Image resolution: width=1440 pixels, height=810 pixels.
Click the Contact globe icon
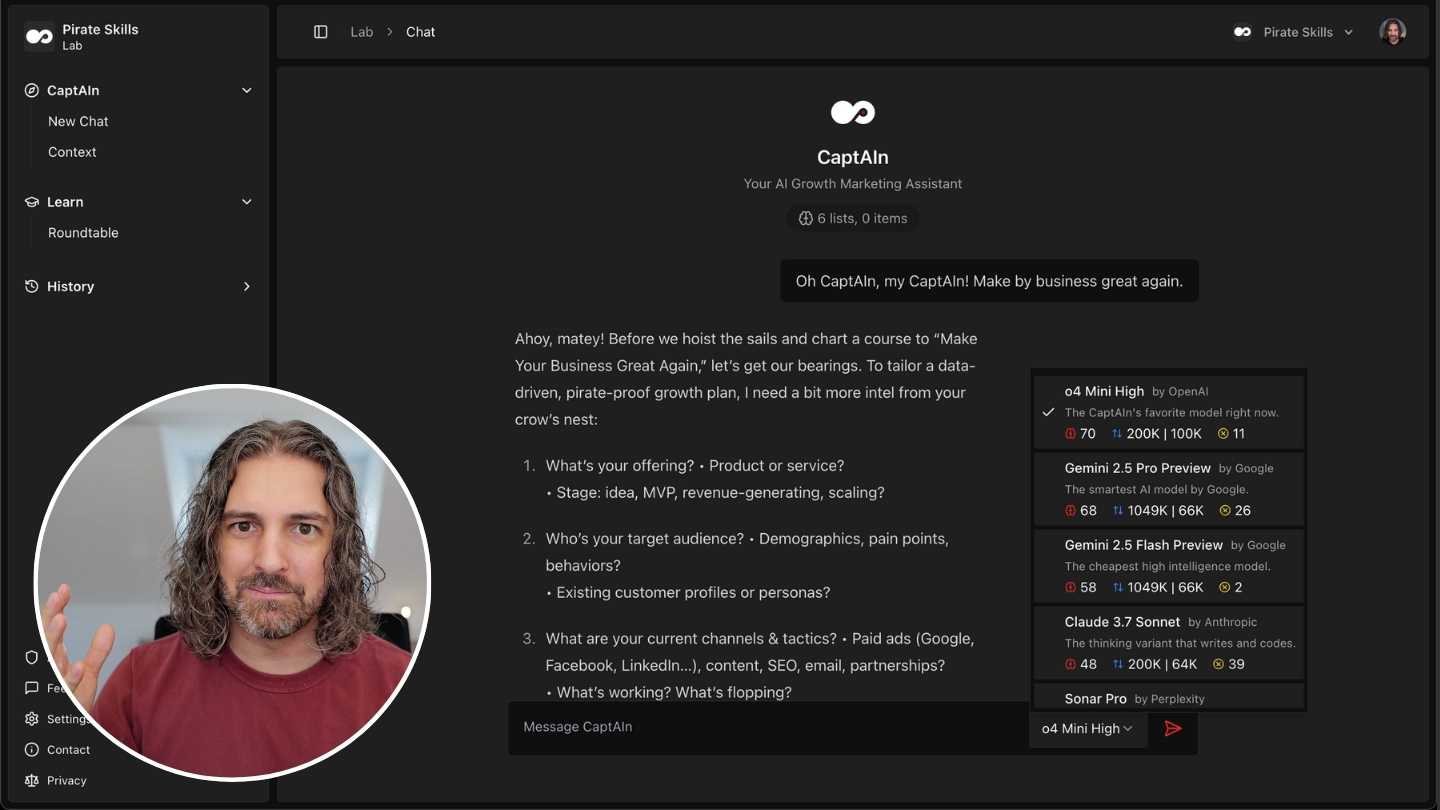pyautogui.click(x=32, y=749)
